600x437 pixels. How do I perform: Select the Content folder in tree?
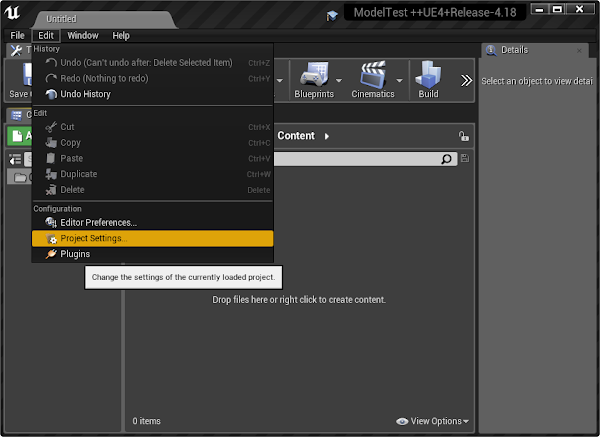tap(20, 177)
